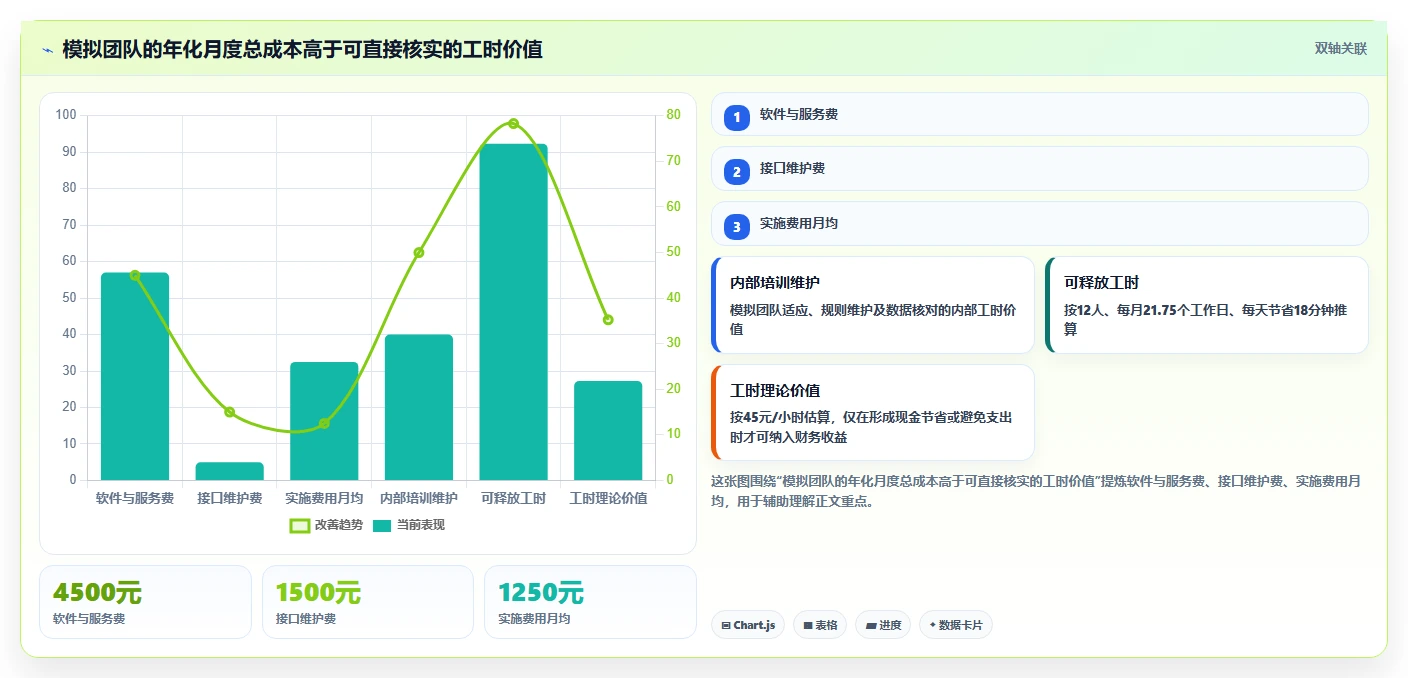Click the 4500元 data card
The image size is (1408, 678).
coord(145,602)
